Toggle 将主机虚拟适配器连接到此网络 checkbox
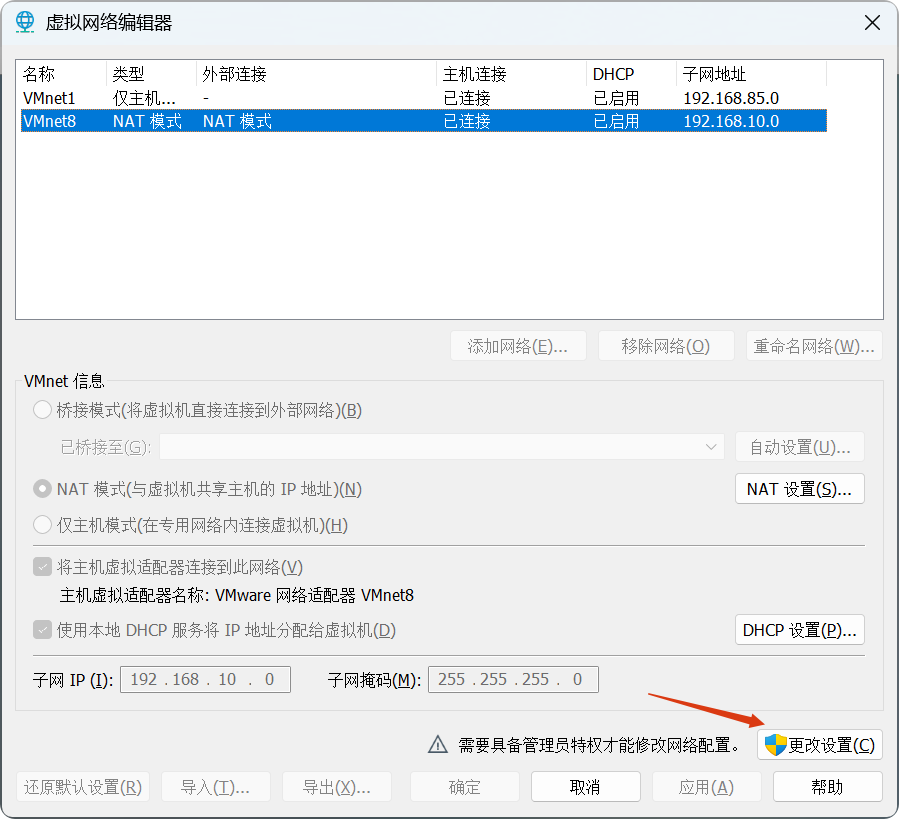The height and width of the screenshot is (819, 899). pyautogui.click(x=42, y=567)
